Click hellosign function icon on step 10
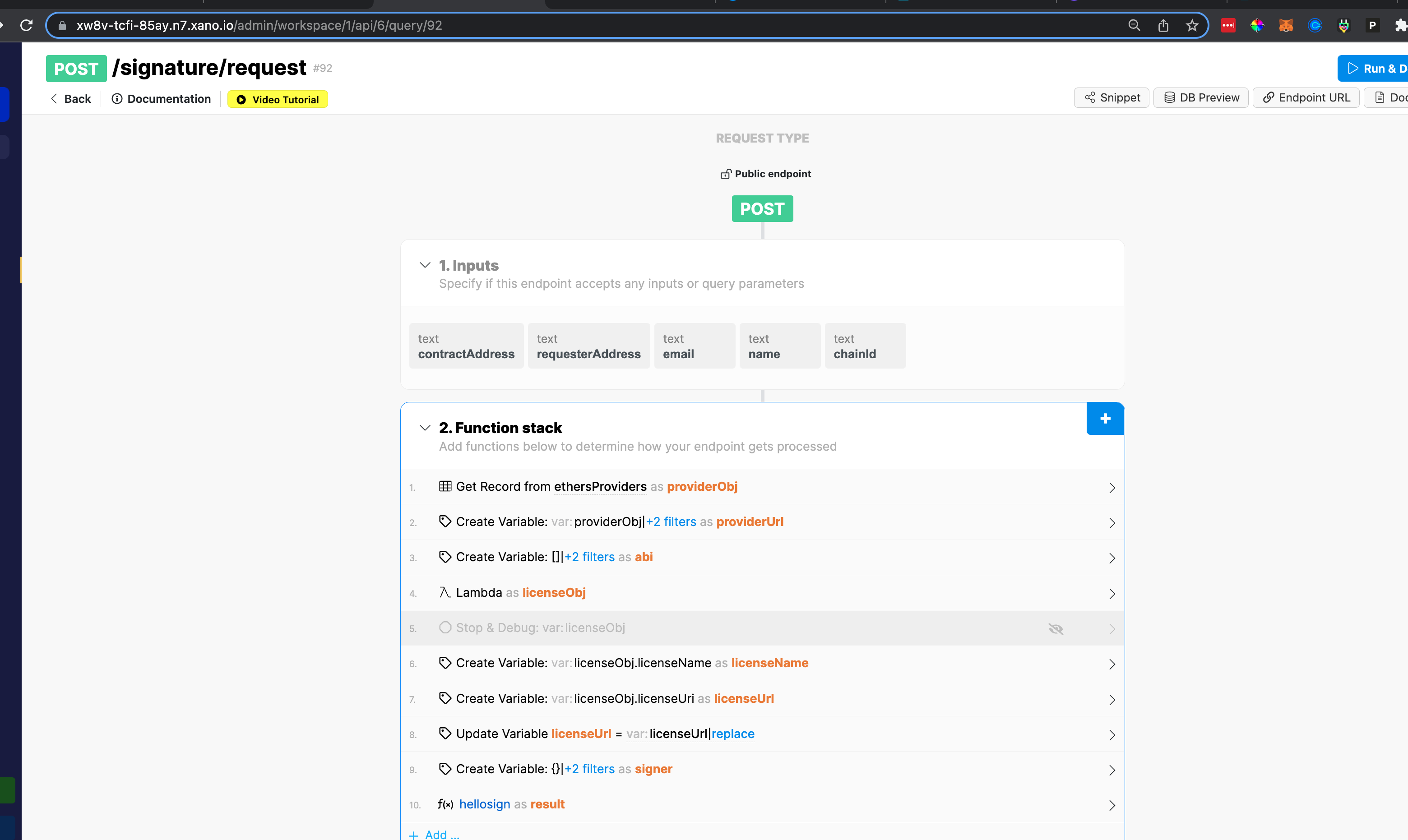Image resolution: width=1408 pixels, height=840 pixels. click(x=445, y=804)
